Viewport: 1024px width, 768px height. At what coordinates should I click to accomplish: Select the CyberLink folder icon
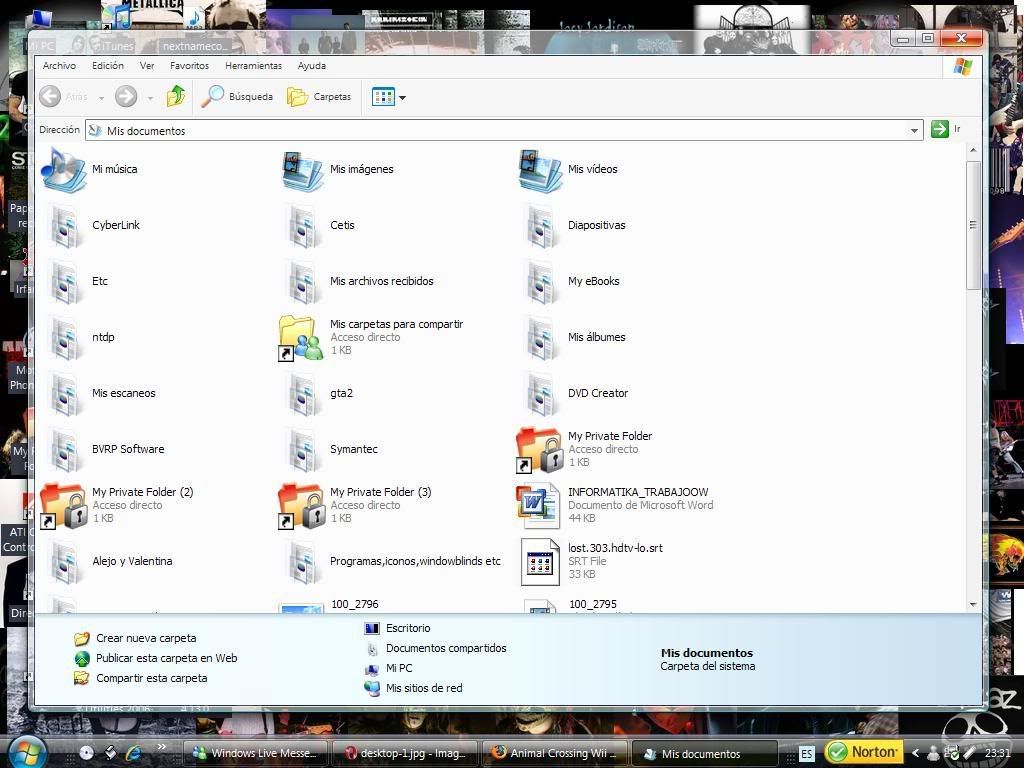click(65, 226)
